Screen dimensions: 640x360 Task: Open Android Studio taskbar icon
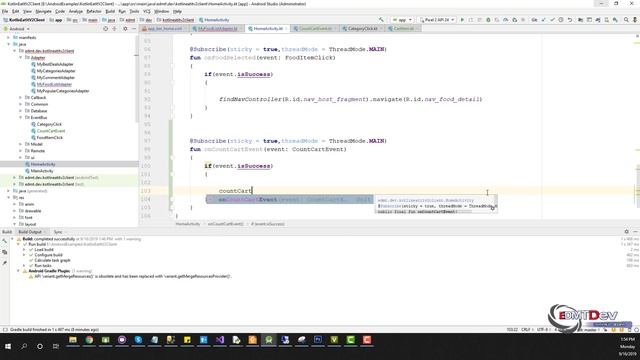point(269,340)
